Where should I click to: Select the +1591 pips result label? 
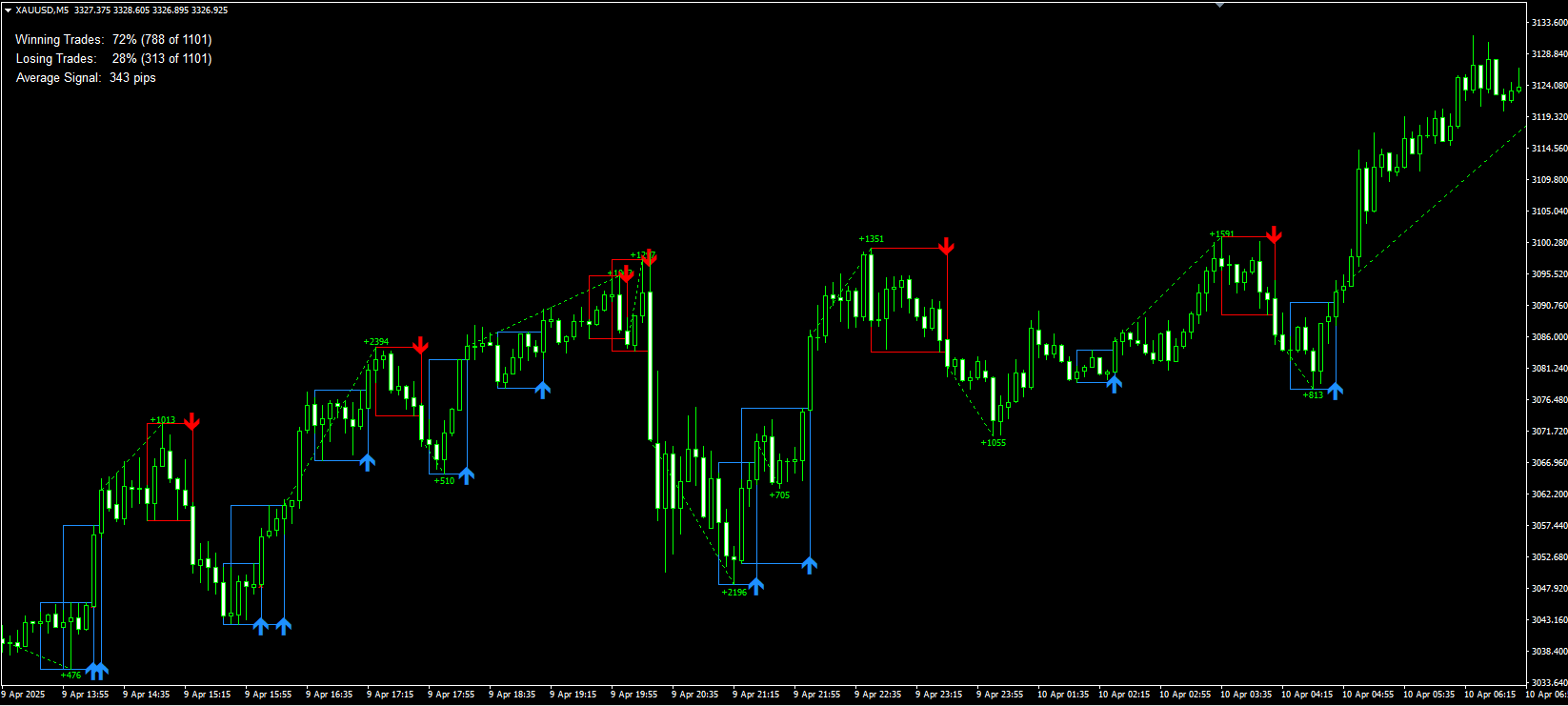1221,234
